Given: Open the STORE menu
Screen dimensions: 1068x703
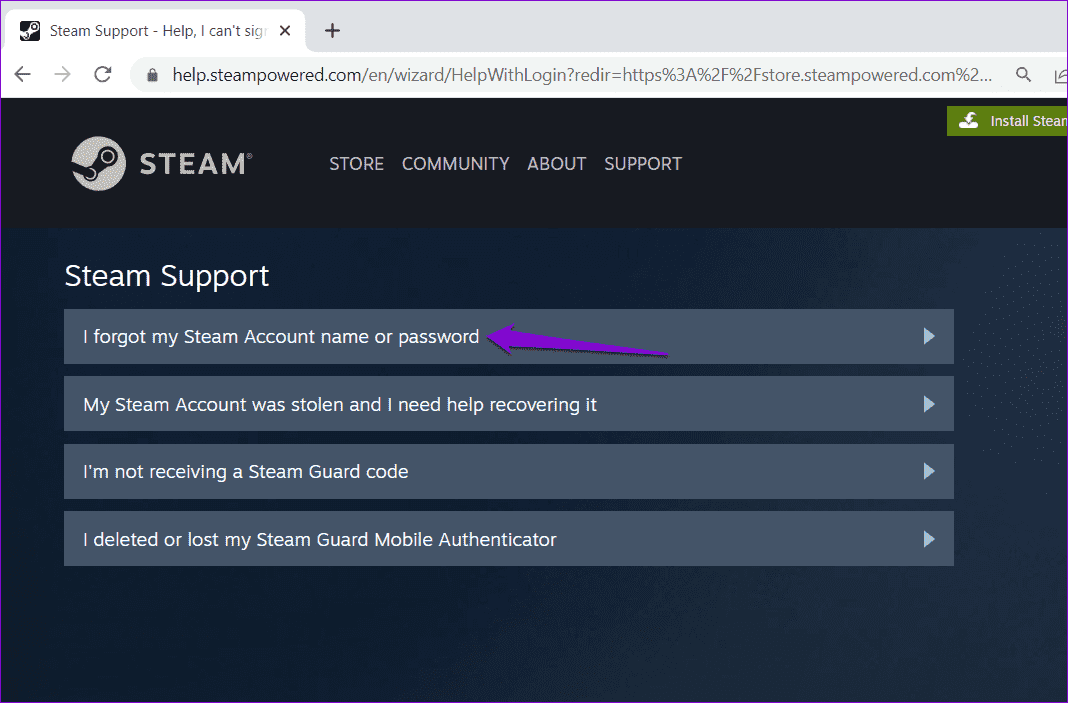Looking at the screenshot, I should coord(356,163).
